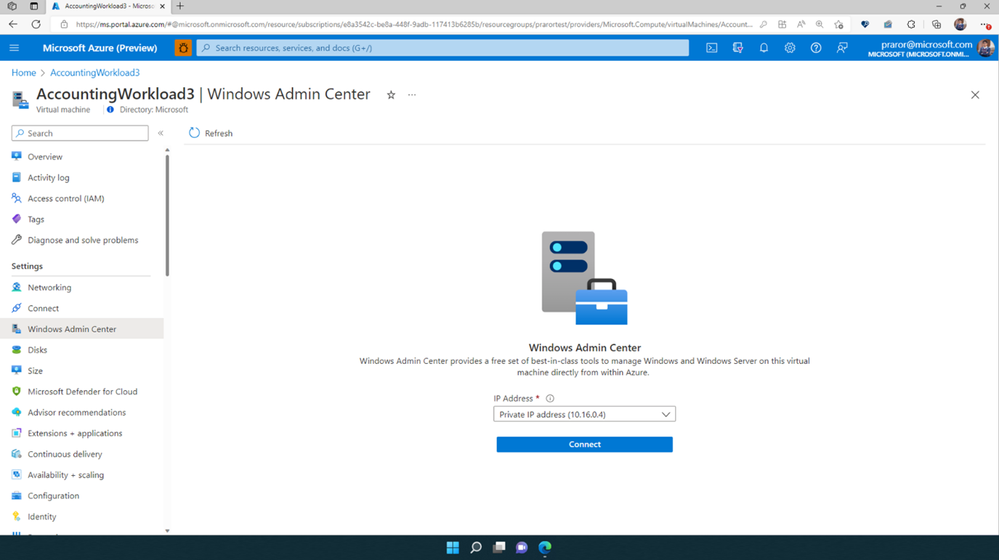Open the IP Address dropdown
The width and height of the screenshot is (999, 560).
[584, 414]
